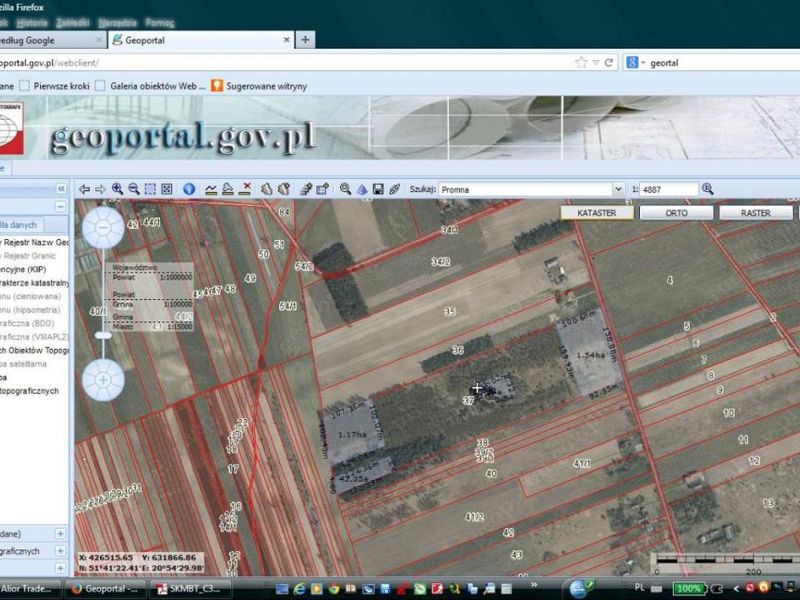Click the geoportal.gov.pl banner logo
800x600 pixels.
tap(182, 137)
